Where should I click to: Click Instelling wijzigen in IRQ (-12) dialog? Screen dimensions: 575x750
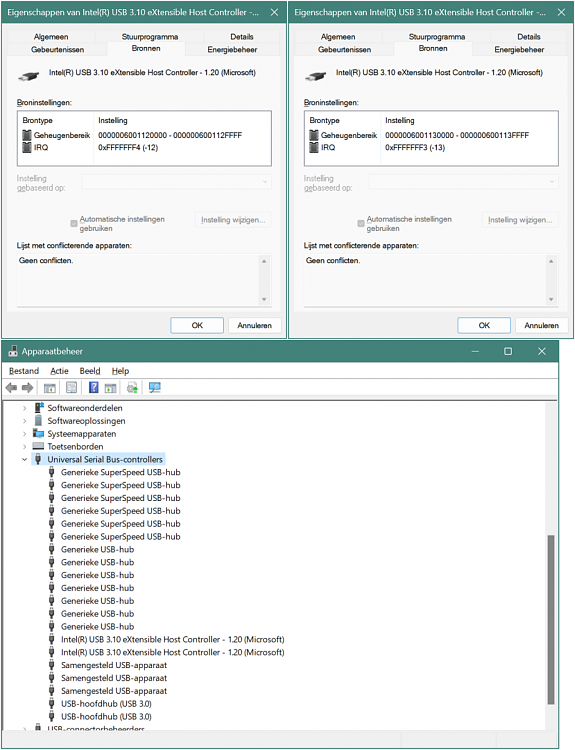point(233,220)
